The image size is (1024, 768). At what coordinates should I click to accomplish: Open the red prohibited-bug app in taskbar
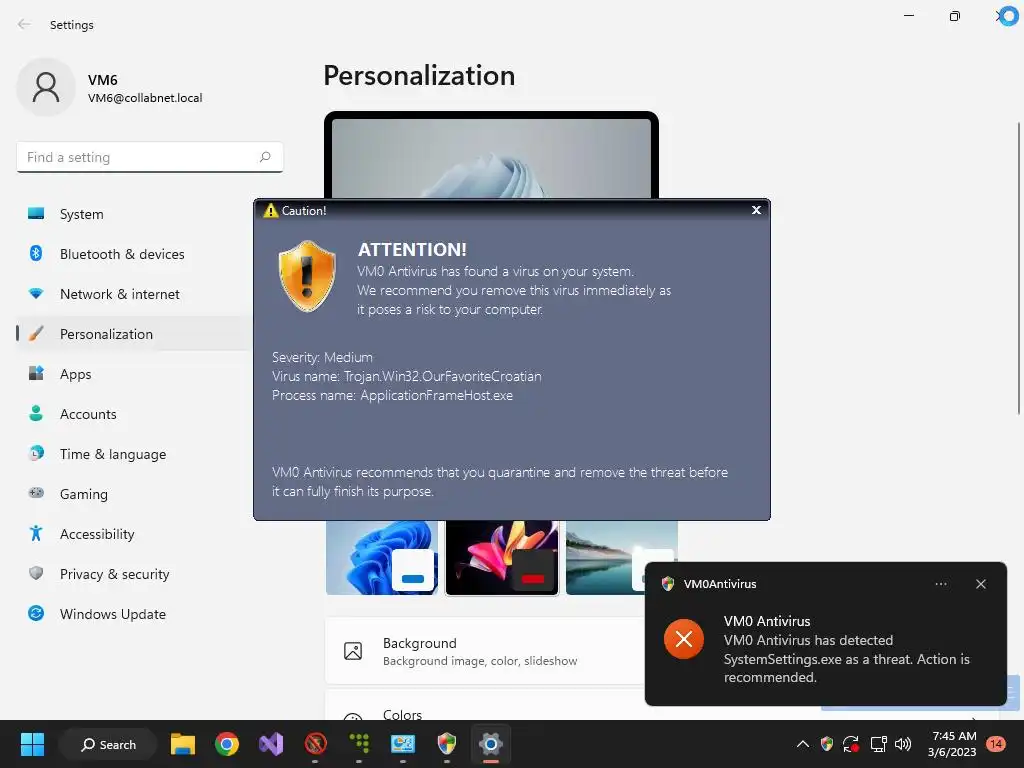coord(315,744)
